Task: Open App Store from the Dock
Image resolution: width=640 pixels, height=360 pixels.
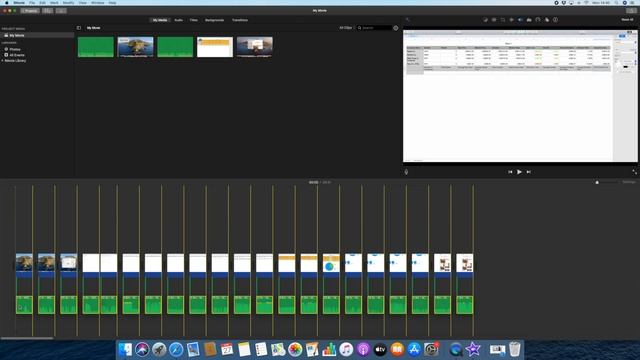Action: click(x=414, y=349)
